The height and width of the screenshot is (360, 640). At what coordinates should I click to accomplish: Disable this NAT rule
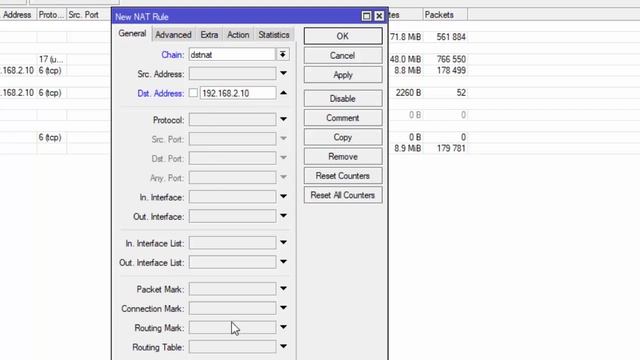click(x=343, y=98)
